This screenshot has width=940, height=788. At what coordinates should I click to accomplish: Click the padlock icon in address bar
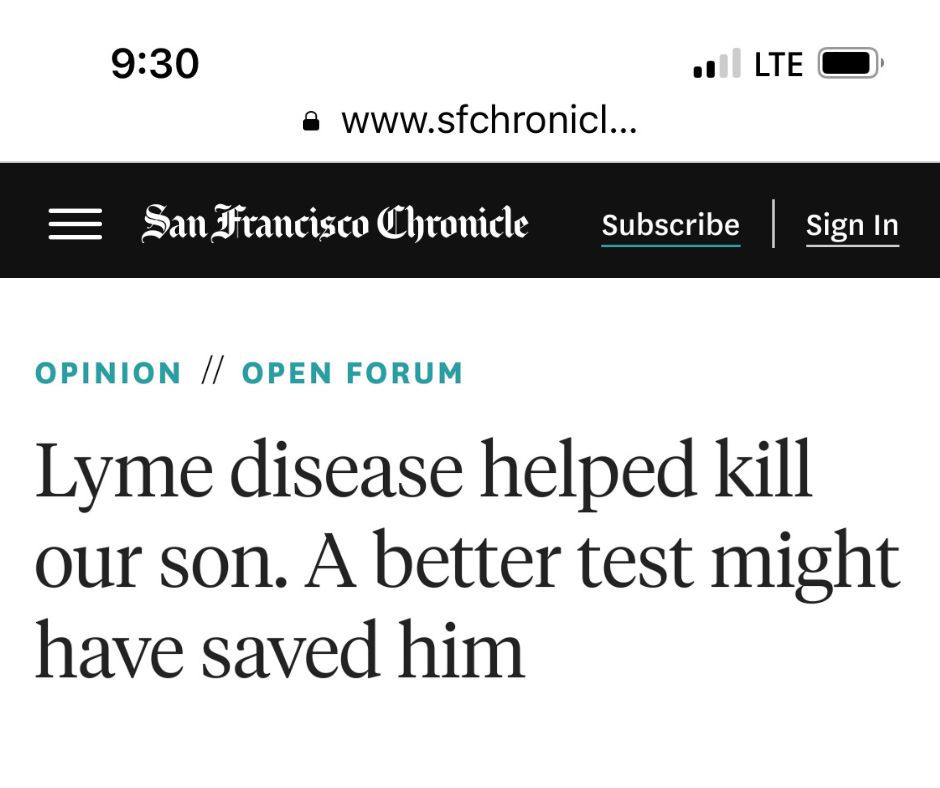click(x=311, y=122)
